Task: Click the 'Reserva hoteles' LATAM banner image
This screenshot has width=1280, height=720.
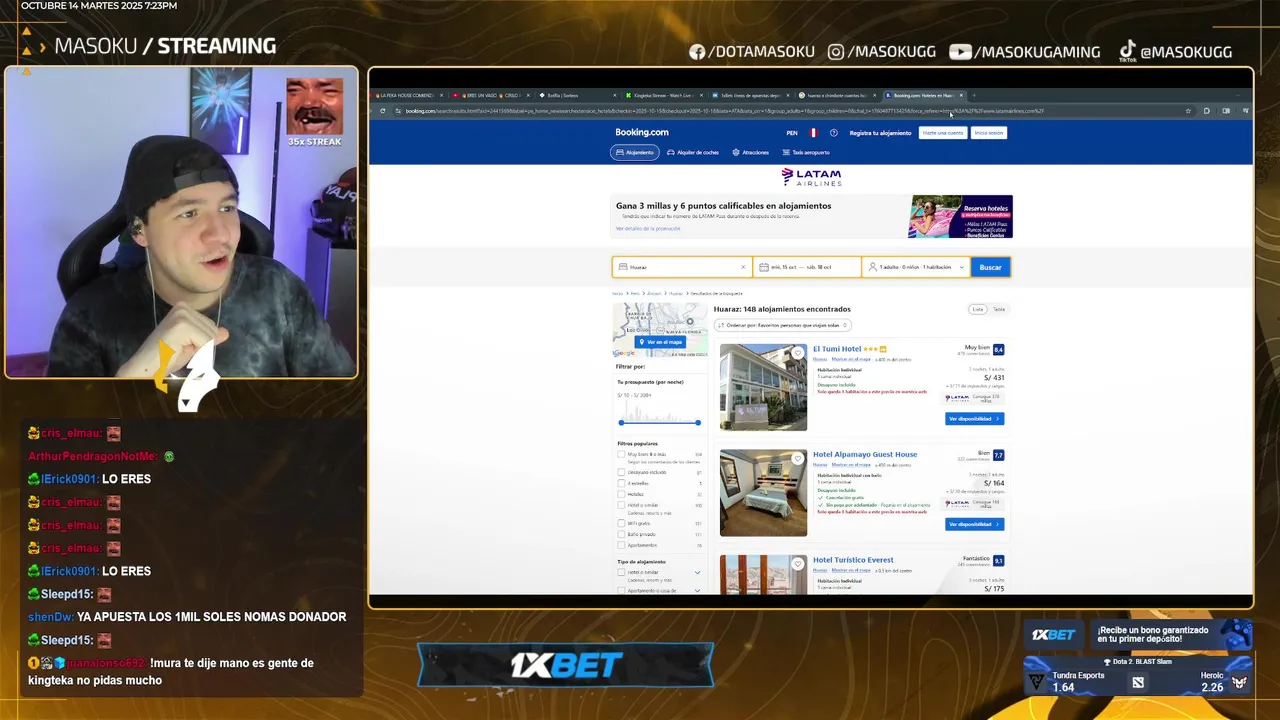Action: click(960, 217)
